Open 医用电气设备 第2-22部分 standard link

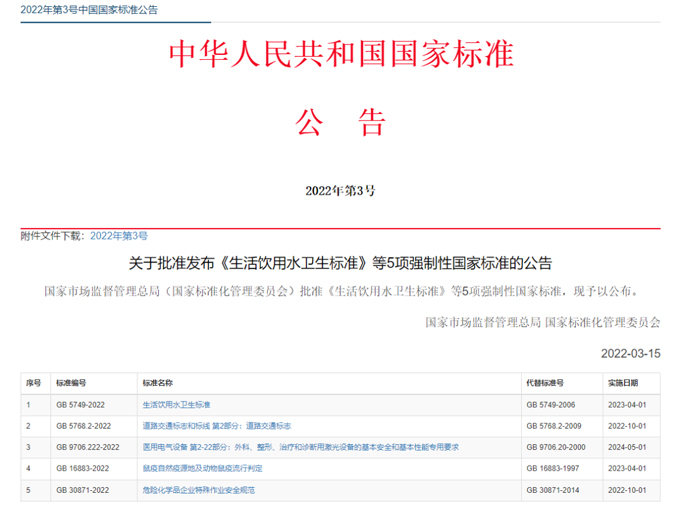pos(300,446)
